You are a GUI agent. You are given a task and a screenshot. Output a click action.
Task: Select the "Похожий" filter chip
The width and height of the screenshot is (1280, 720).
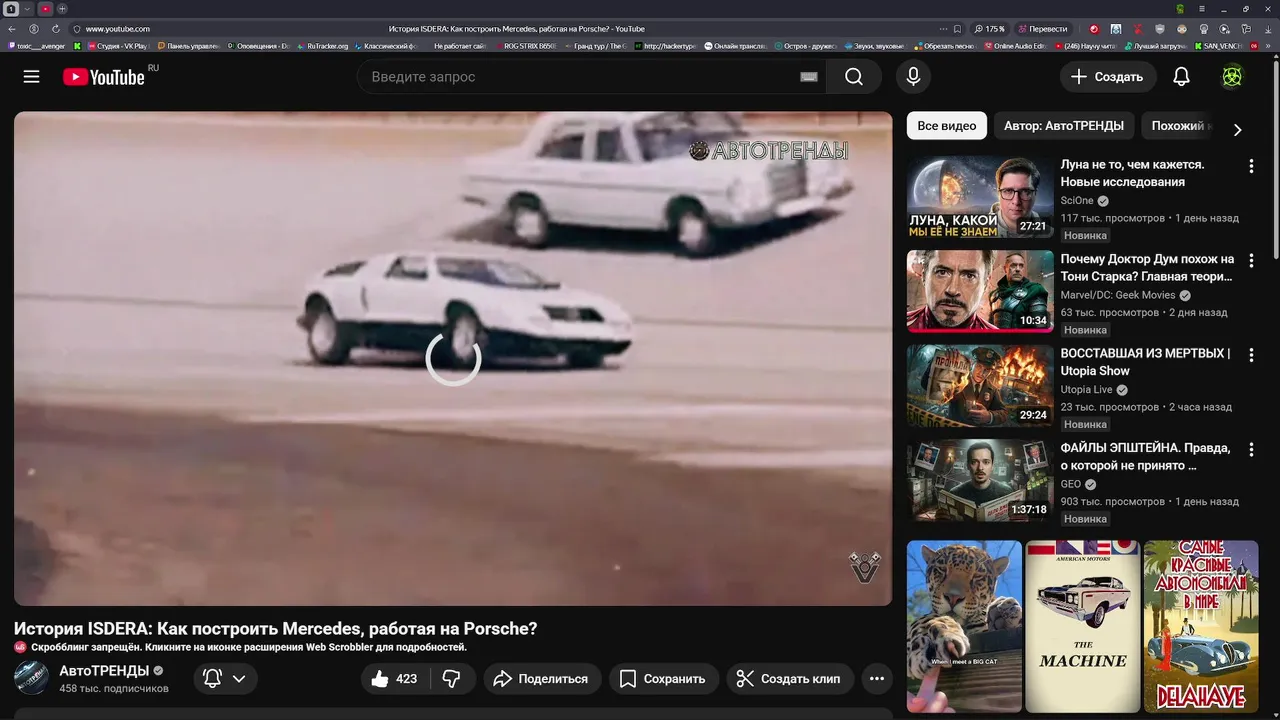click(1178, 126)
